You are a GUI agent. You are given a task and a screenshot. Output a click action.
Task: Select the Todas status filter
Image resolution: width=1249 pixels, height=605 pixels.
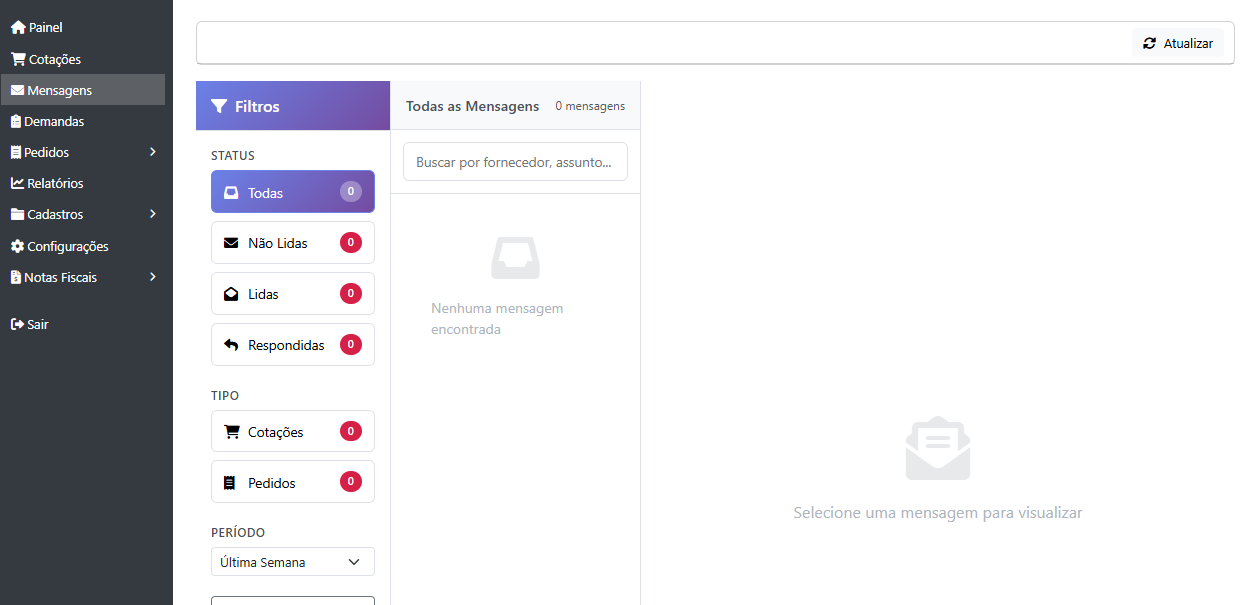tap(292, 192)
